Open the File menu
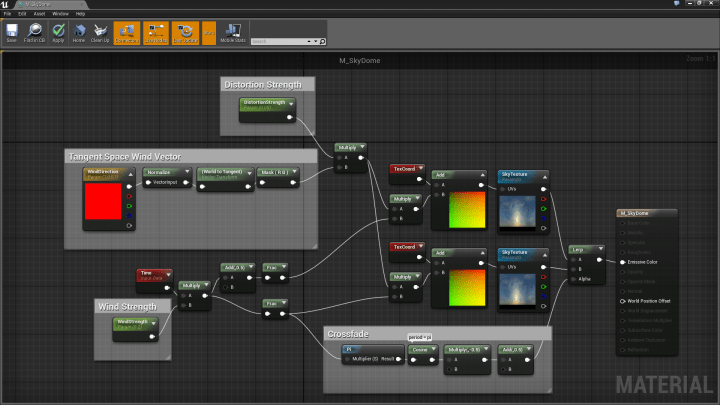Viewport: 720px width, 405px height. 7,14
